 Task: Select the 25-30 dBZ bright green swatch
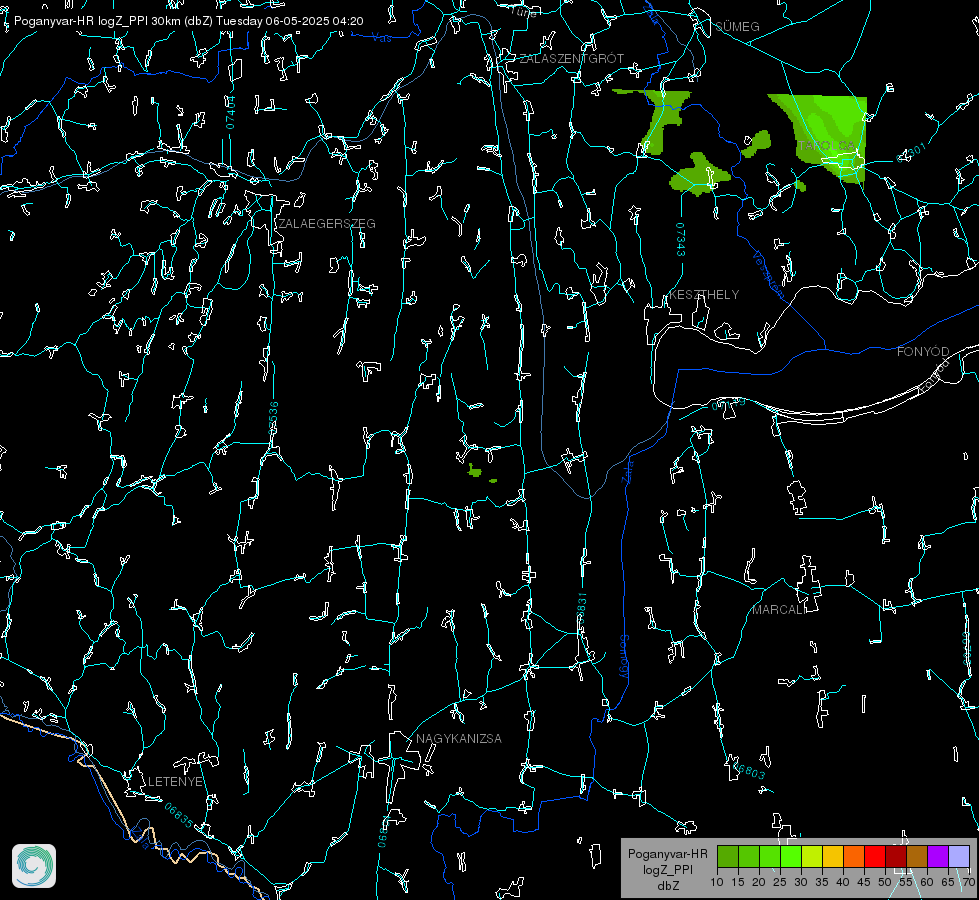pos(791,856)
